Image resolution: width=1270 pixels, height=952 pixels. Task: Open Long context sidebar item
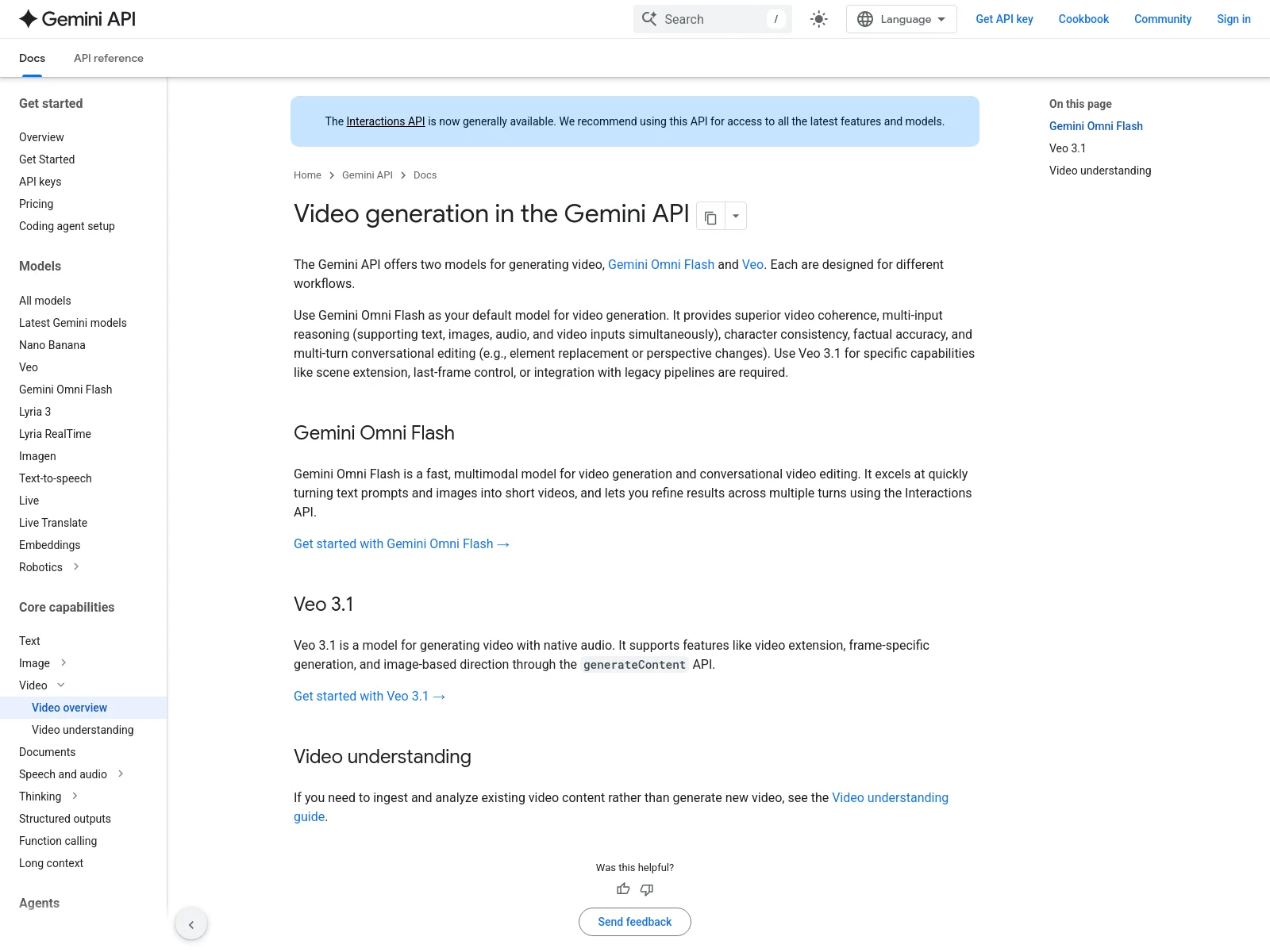pyautogui.click(x=51, y=863)
